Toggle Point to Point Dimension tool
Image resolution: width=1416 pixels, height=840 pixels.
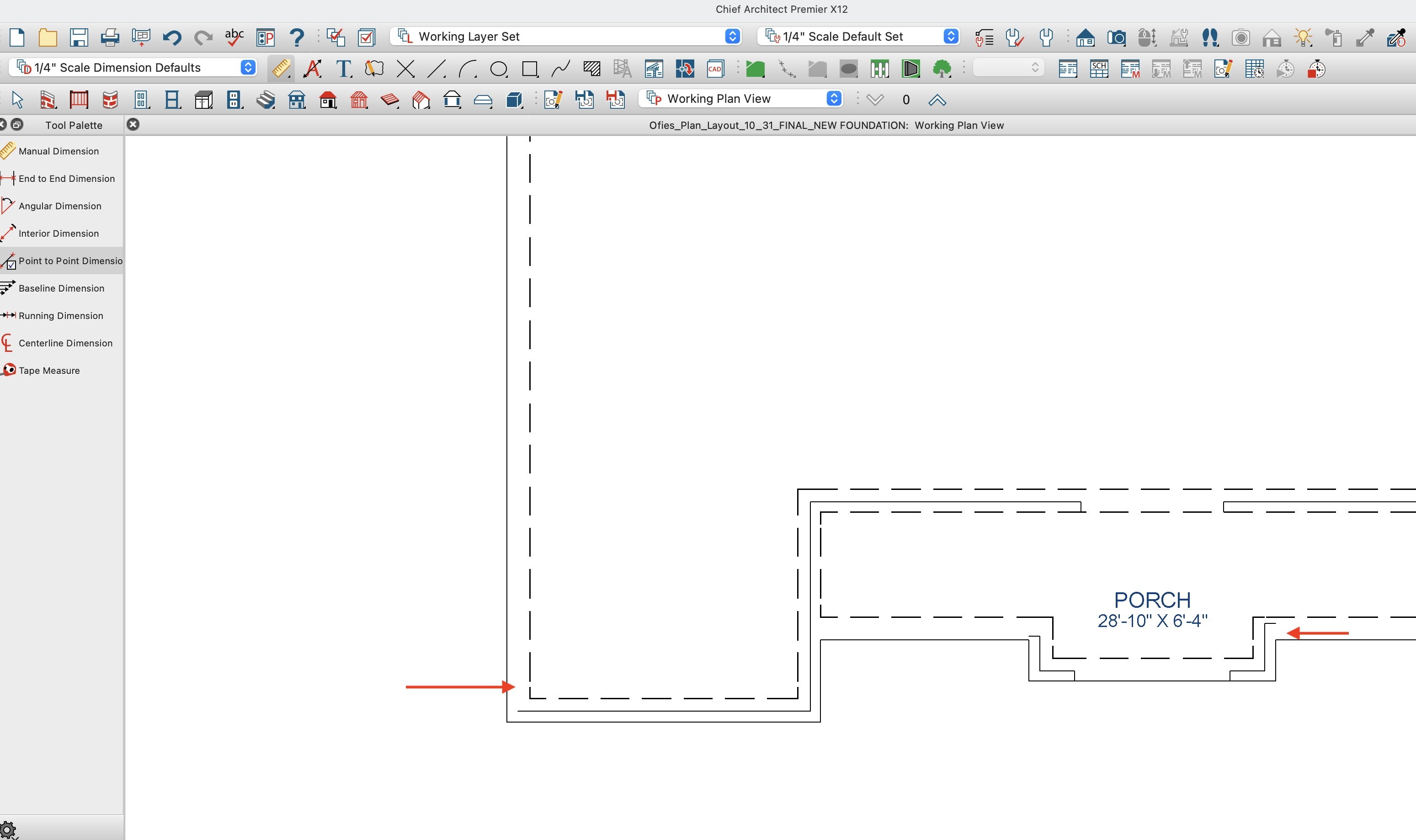(x=61, y=261)
